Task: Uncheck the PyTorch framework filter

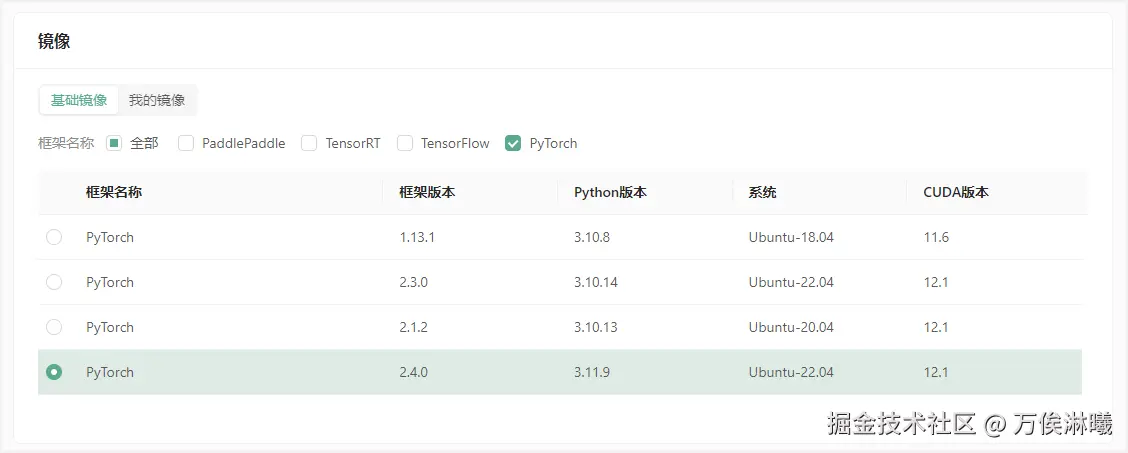Action: (513, 143)
